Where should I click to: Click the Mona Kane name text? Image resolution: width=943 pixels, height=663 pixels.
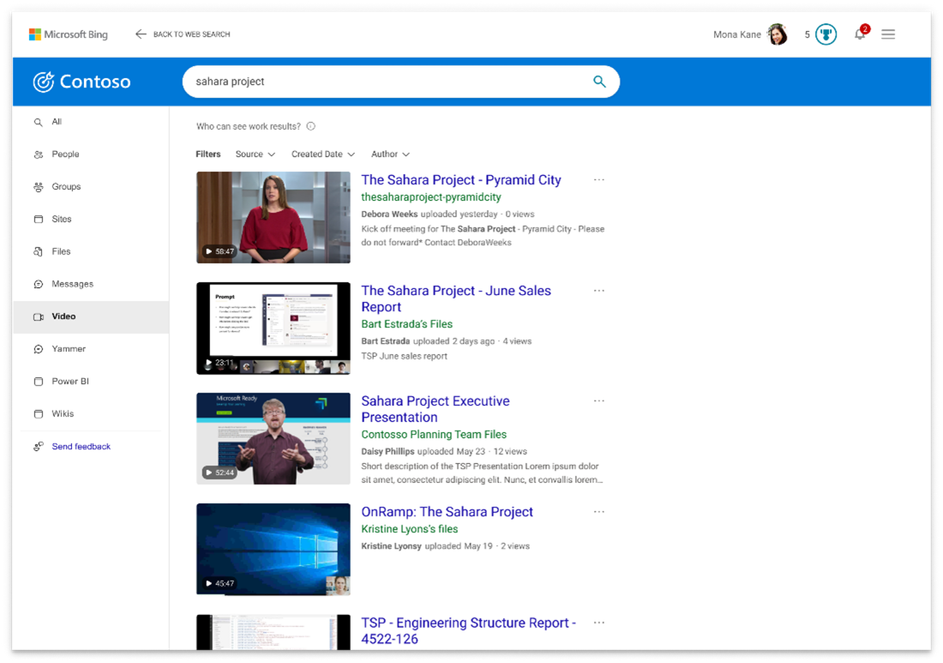(x=737, y=34)
